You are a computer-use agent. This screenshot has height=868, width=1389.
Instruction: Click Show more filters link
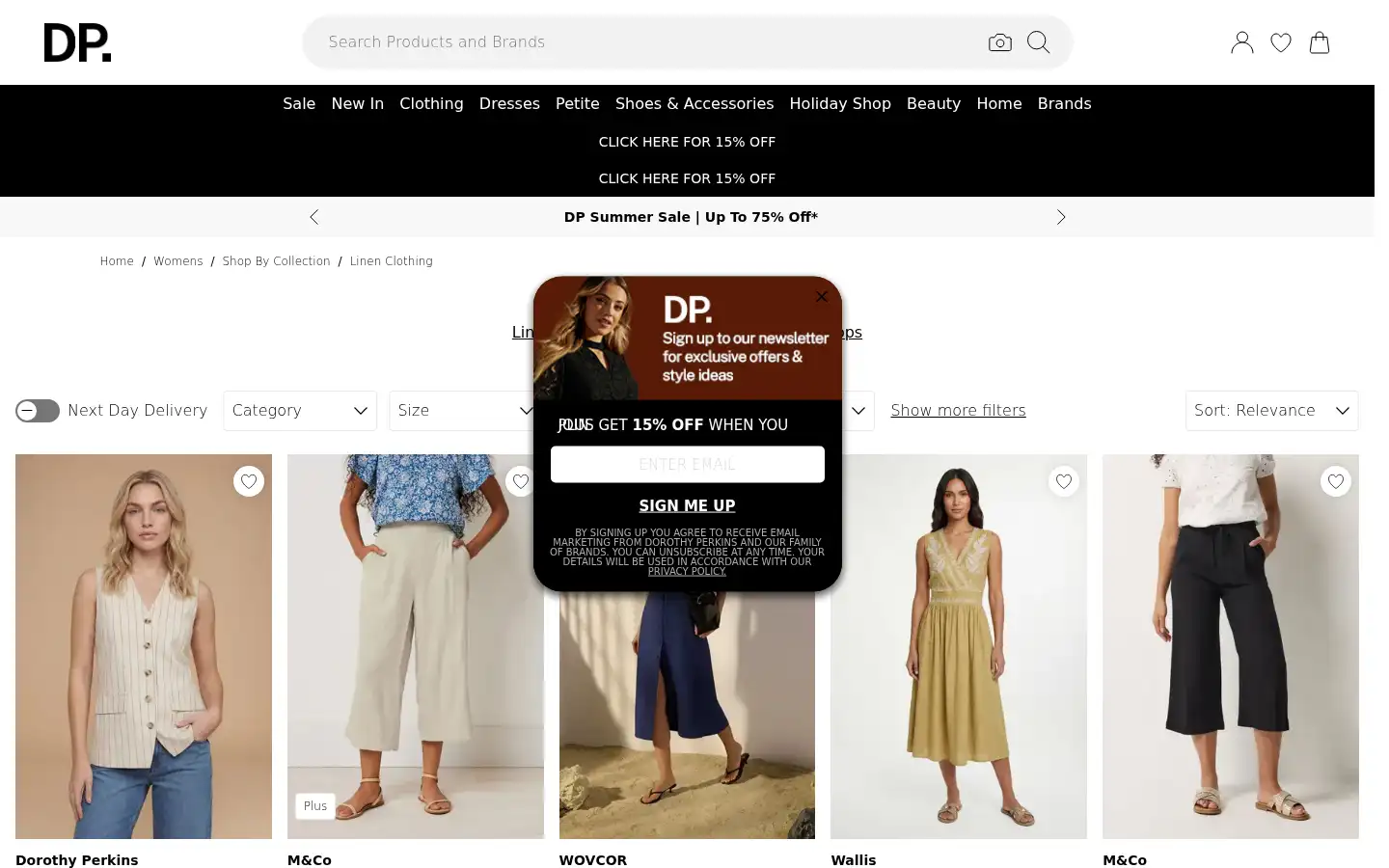(959, 411)
